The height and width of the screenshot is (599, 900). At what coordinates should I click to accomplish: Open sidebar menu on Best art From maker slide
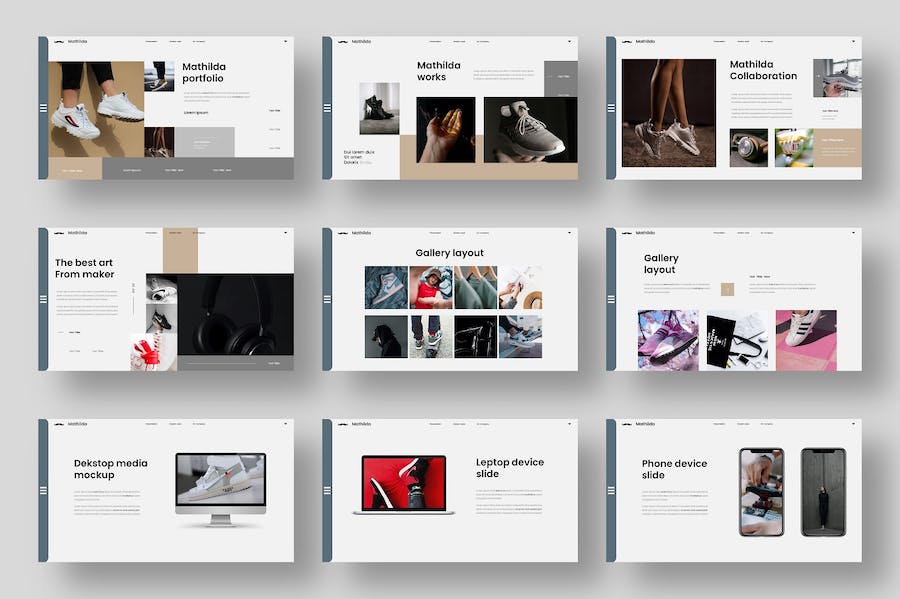click(x=43, y=299)
